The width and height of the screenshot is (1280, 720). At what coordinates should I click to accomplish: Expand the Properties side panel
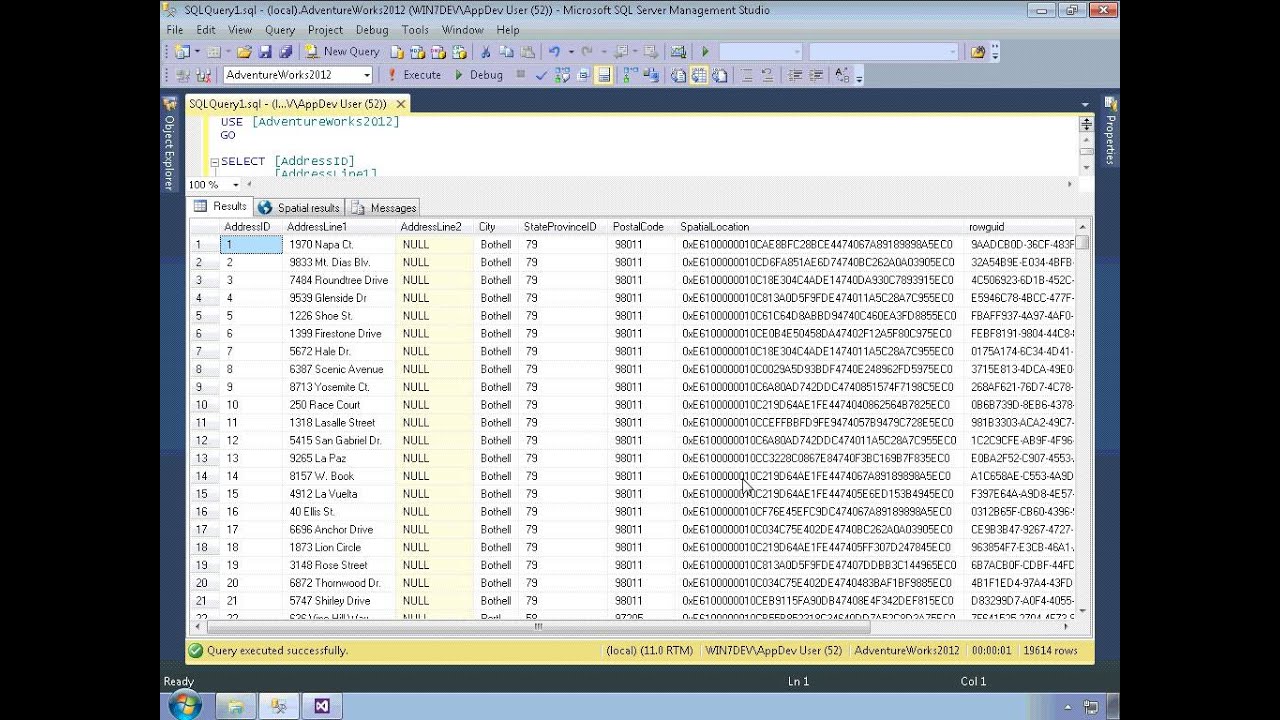(x=1110, y=130)
